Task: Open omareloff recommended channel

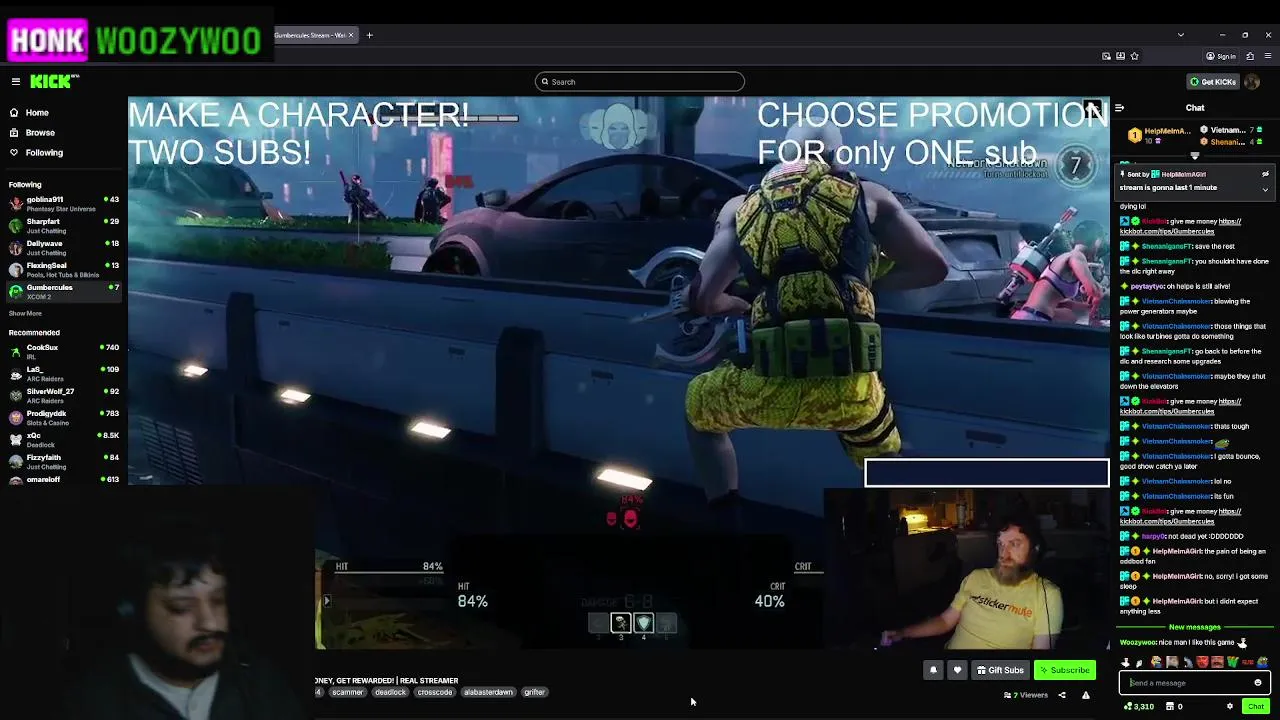Action: tap(63, 480)
